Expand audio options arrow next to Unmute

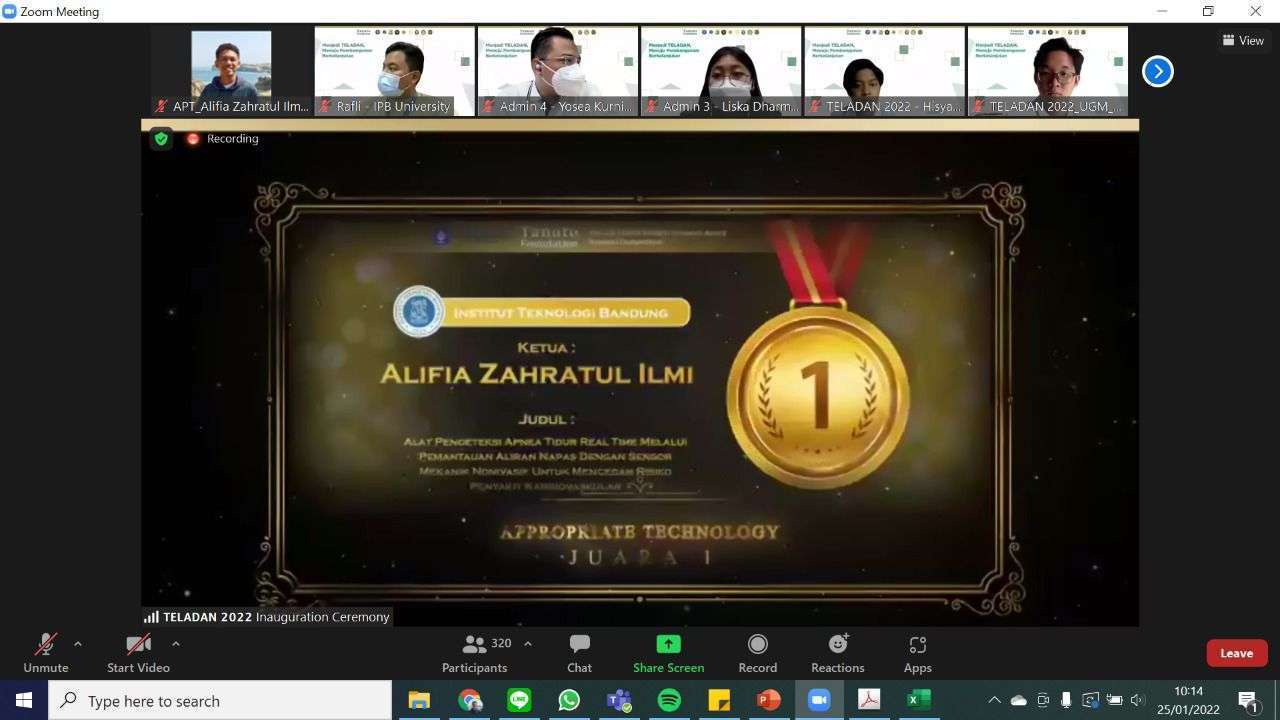click(x=78, y=644)
